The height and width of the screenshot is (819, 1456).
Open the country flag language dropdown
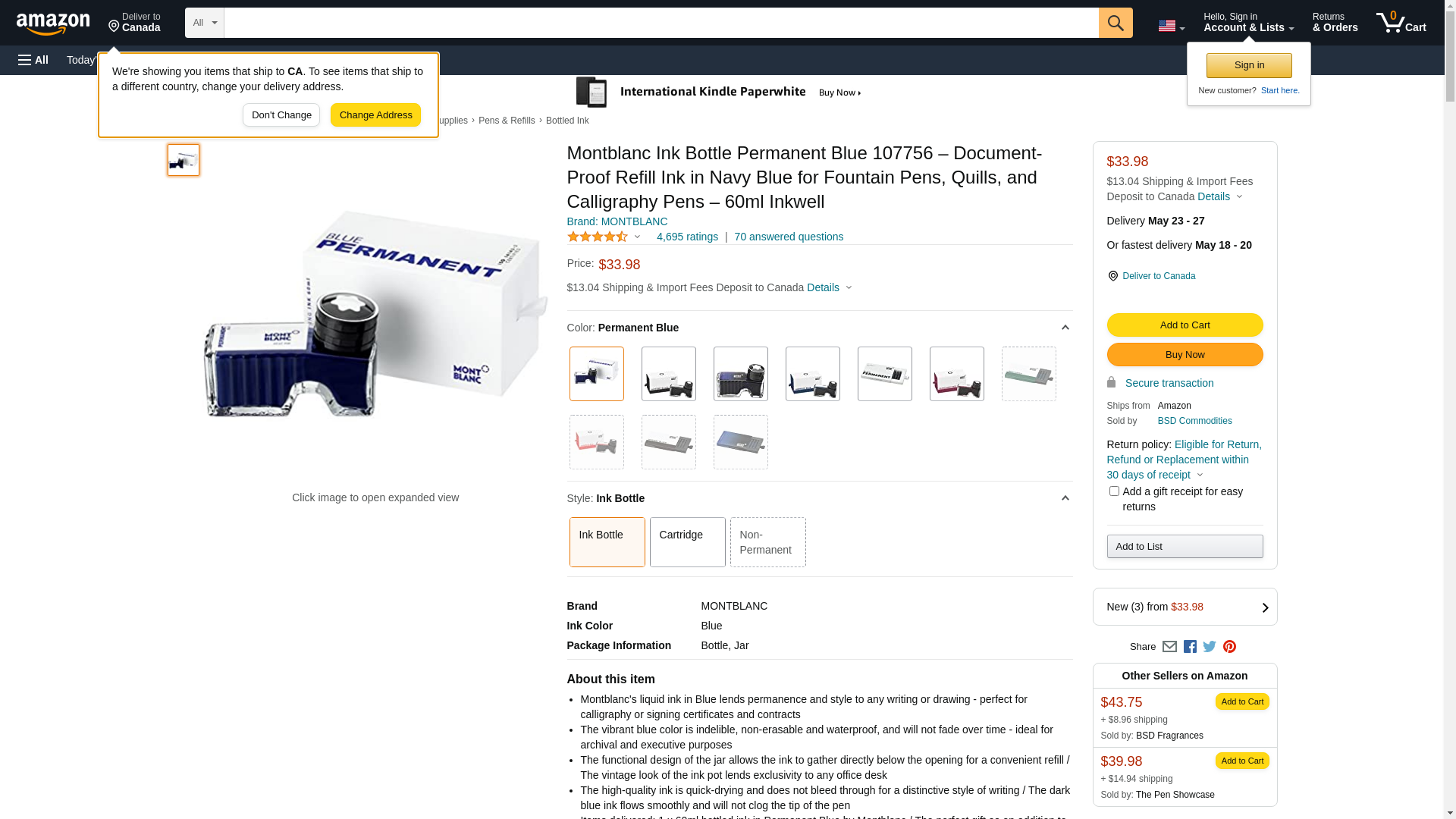(x=1171, y=26)
